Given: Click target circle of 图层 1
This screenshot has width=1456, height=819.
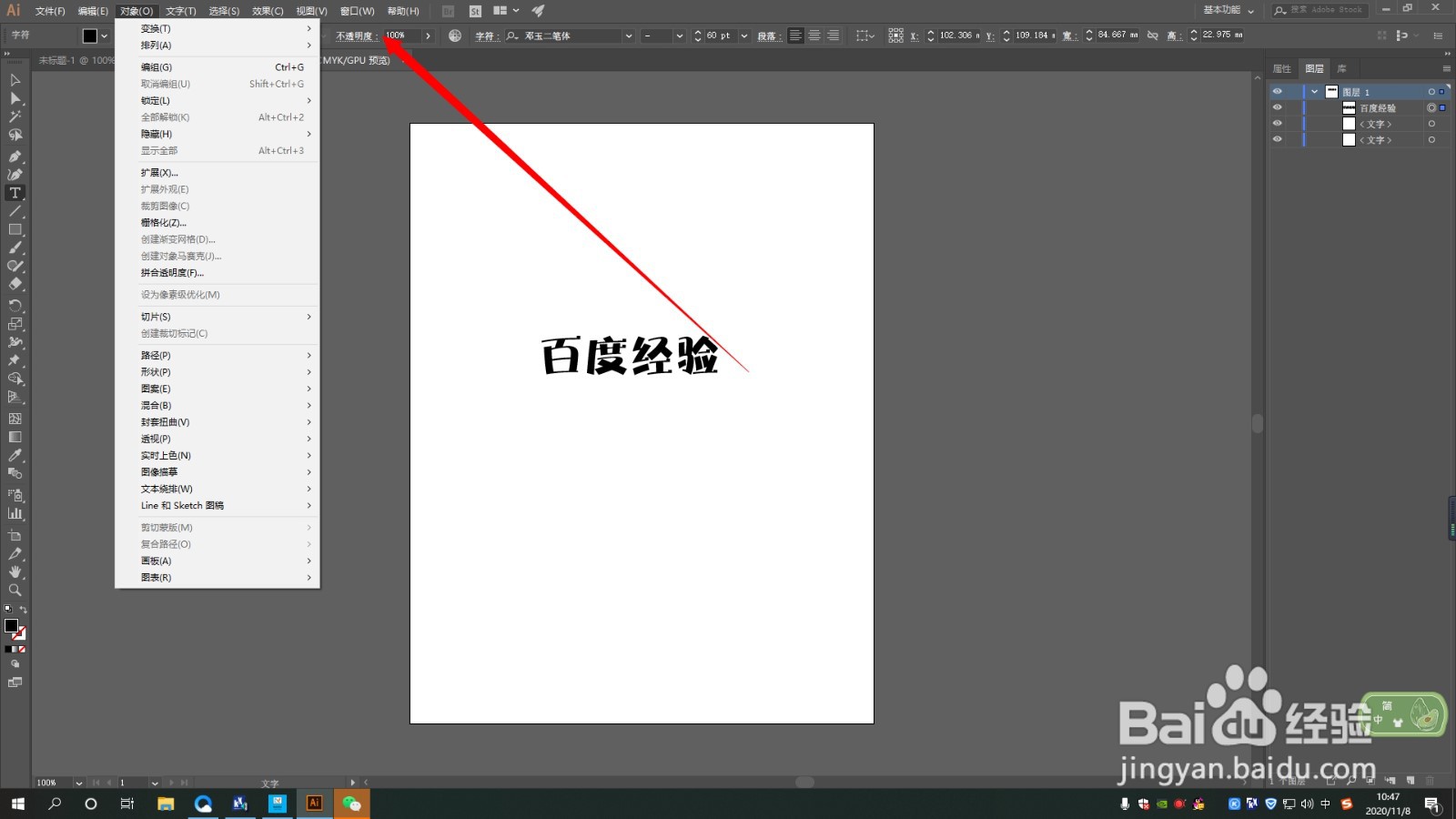Looking at the screenshot, I should [x=1431, y=92].
